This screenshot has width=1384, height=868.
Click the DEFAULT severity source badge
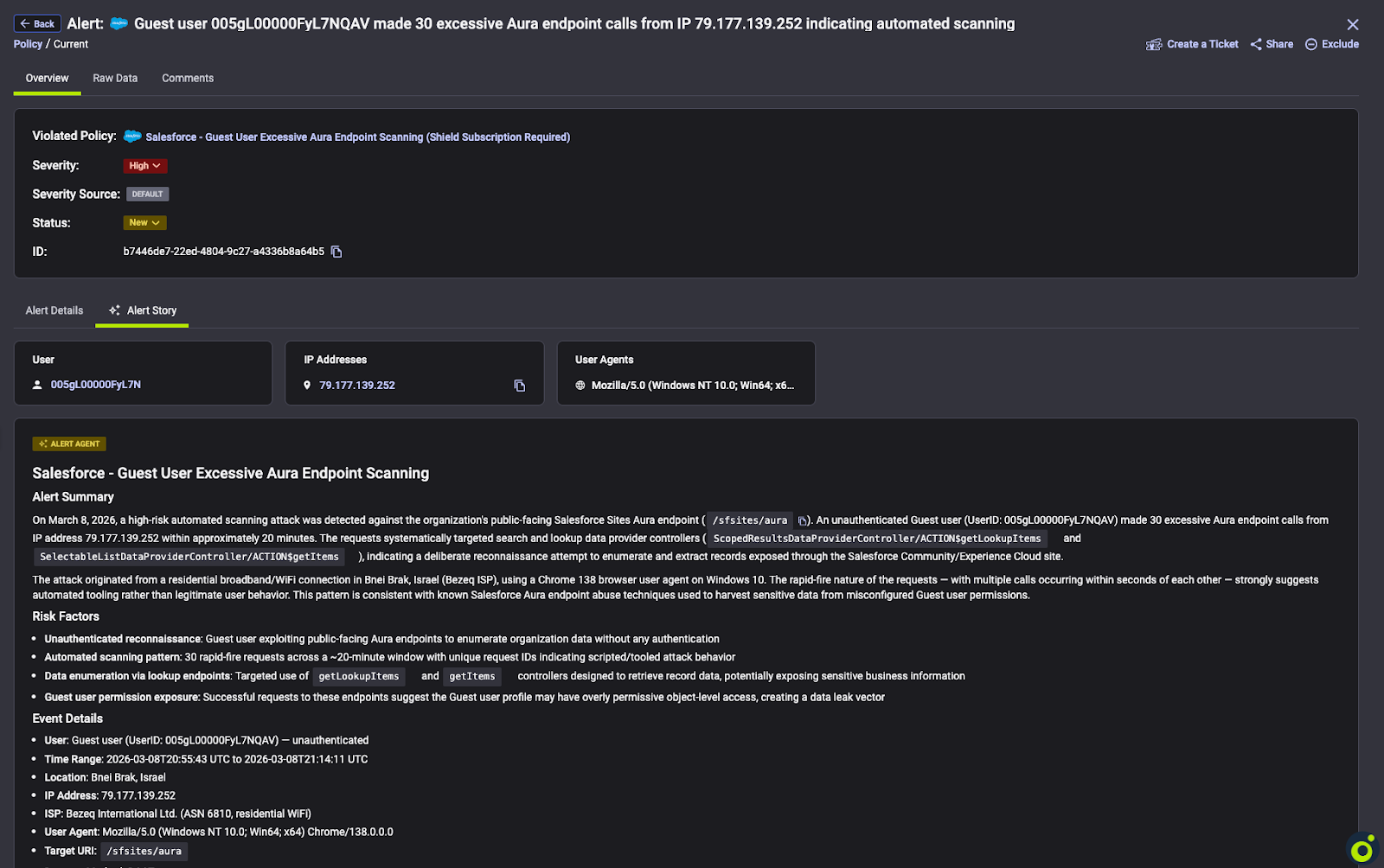(147, 194)
